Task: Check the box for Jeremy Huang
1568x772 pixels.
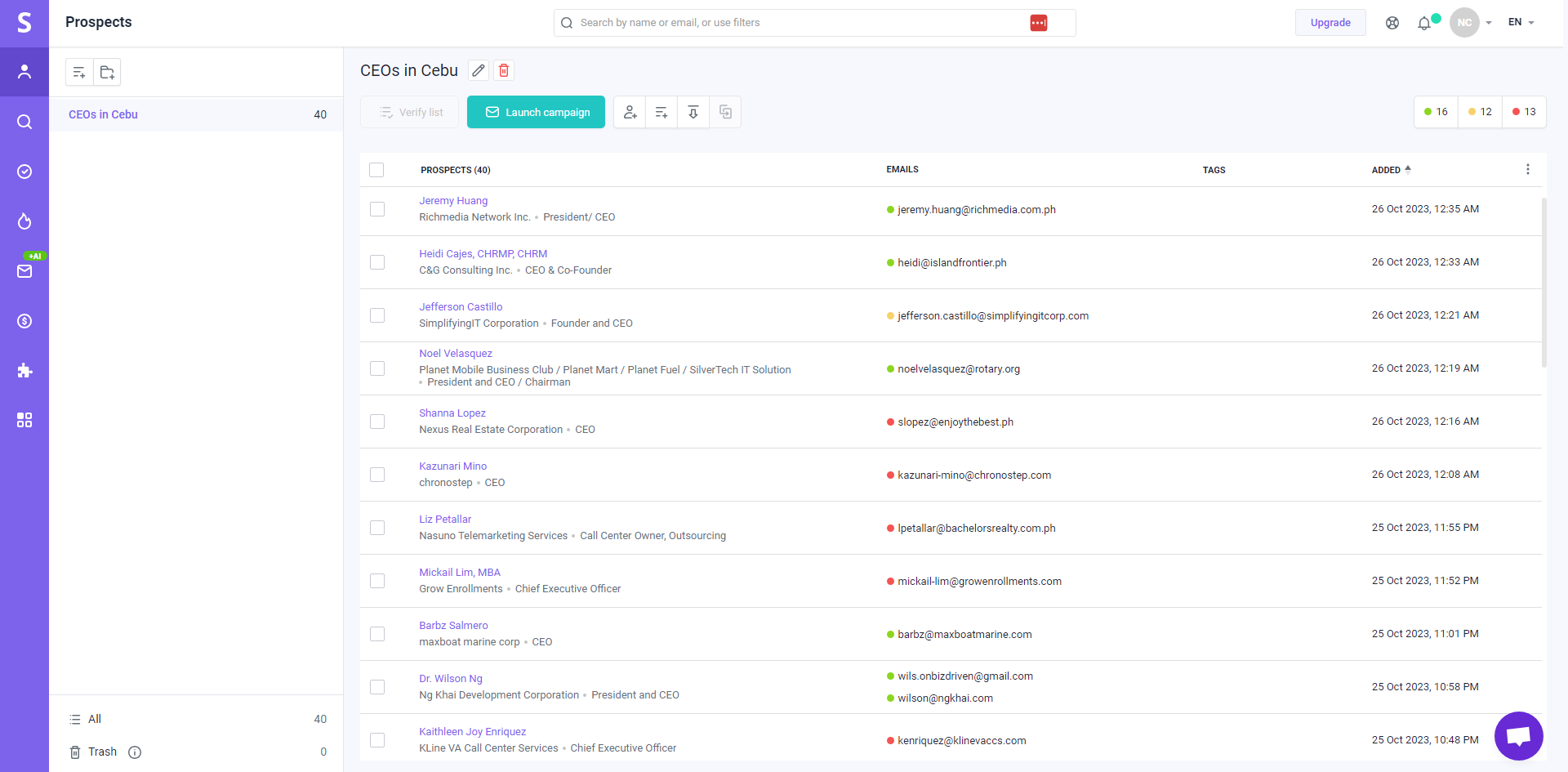Action: coord(377,209)
